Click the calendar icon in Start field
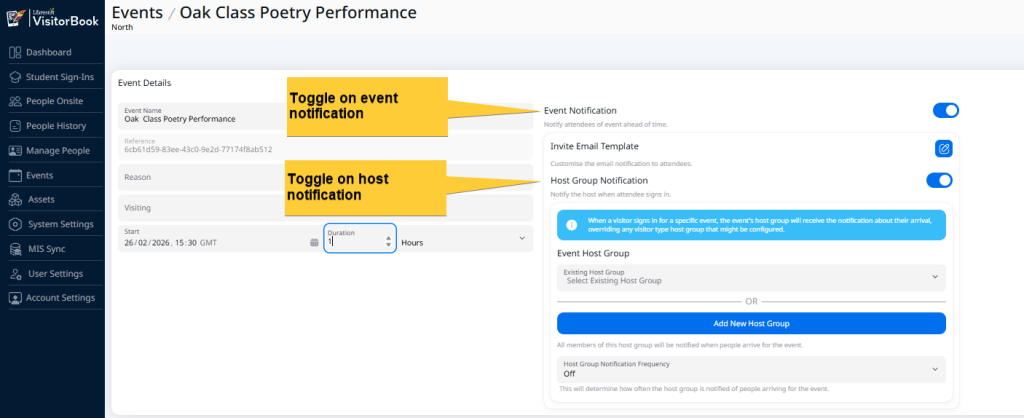The width and height of the screenshot is (1024, 418). tap(314, 242)
